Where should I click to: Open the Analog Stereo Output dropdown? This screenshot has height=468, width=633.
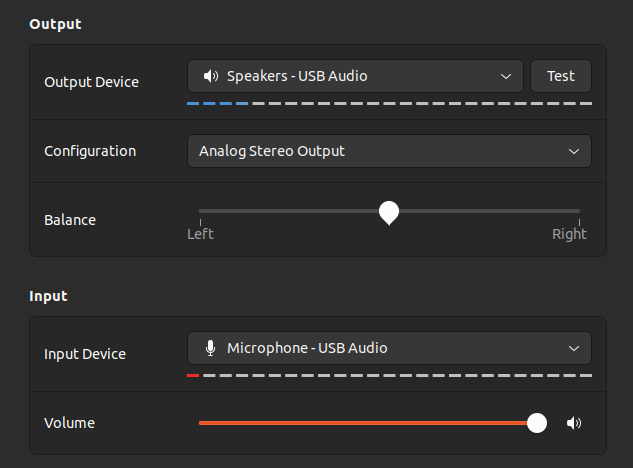[x=389, y=151]
